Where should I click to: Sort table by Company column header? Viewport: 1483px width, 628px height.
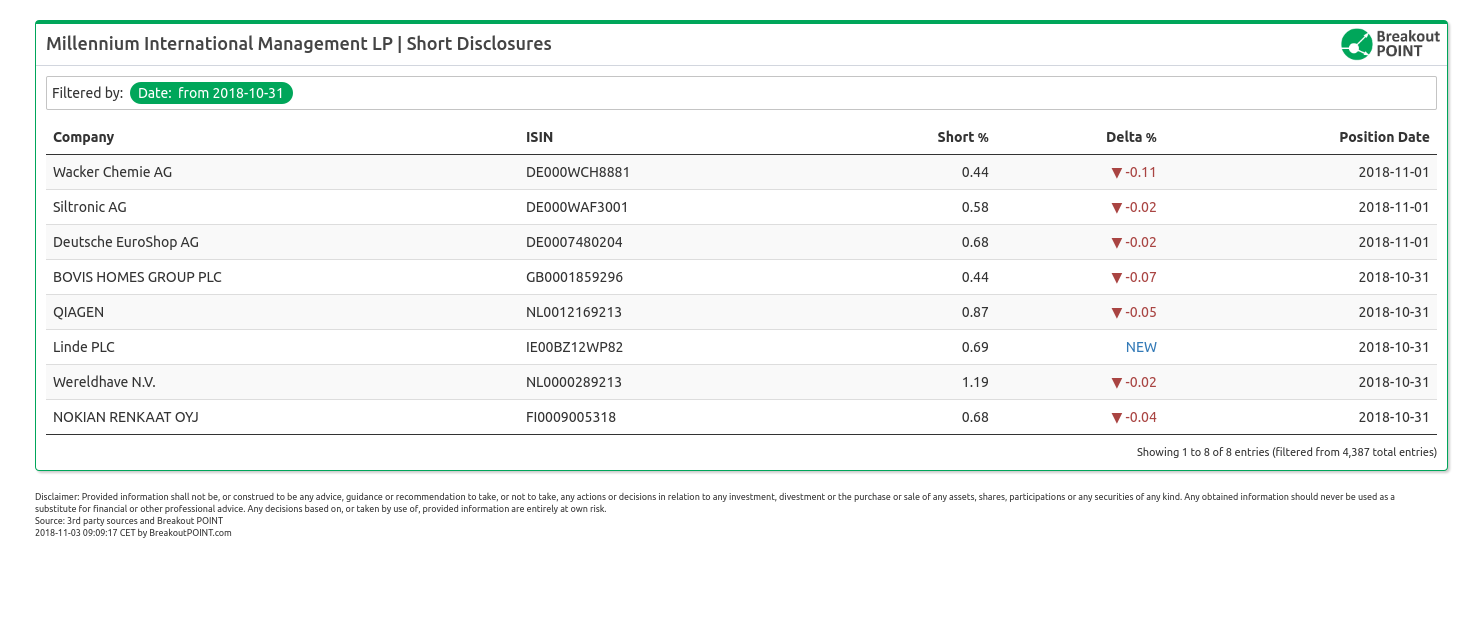click(x=84, y=137)
